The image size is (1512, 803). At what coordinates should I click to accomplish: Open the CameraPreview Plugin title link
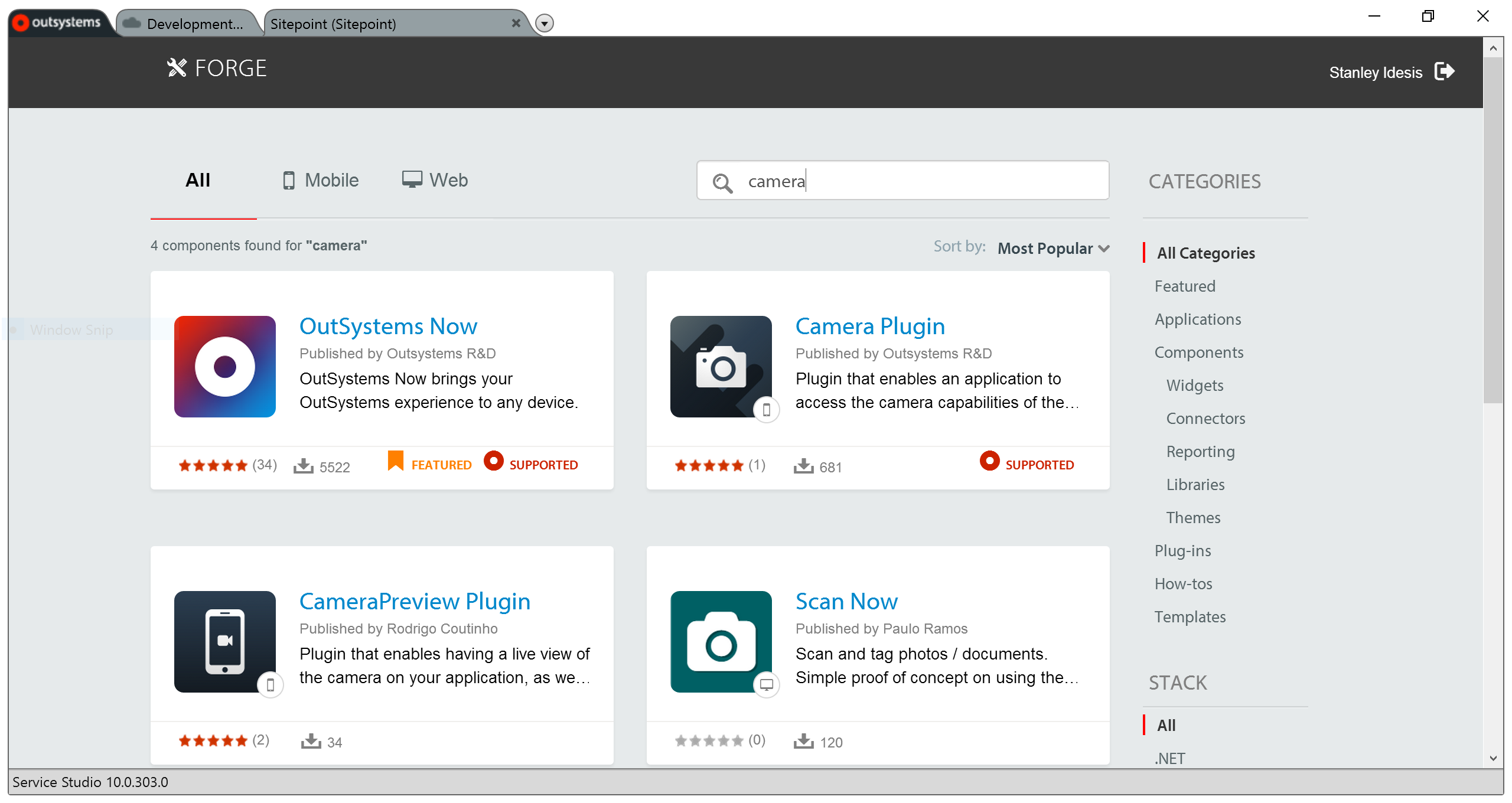415,602
